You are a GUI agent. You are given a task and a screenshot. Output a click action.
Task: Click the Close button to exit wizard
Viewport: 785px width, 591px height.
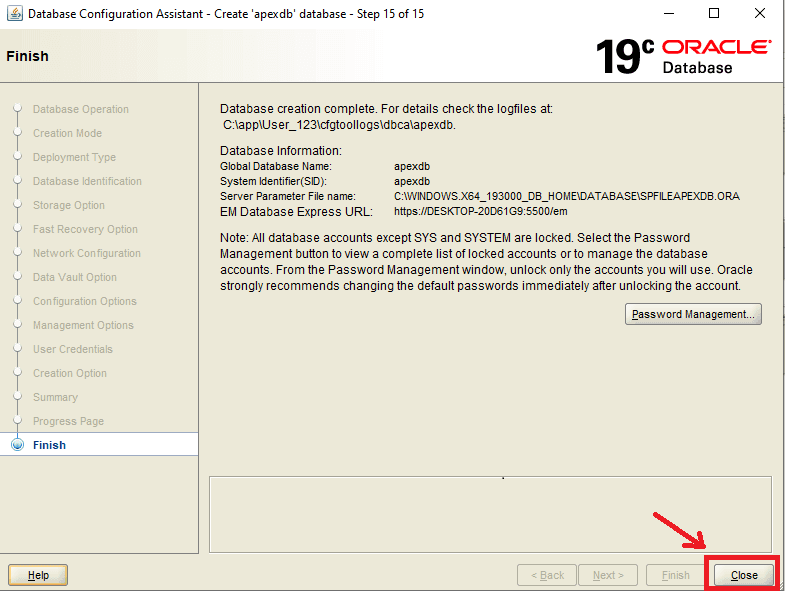[744, 575]
